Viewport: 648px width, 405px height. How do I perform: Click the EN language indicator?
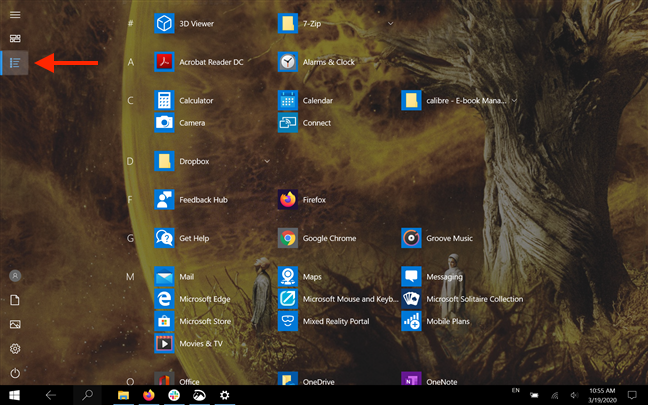(x=515, y=391)
